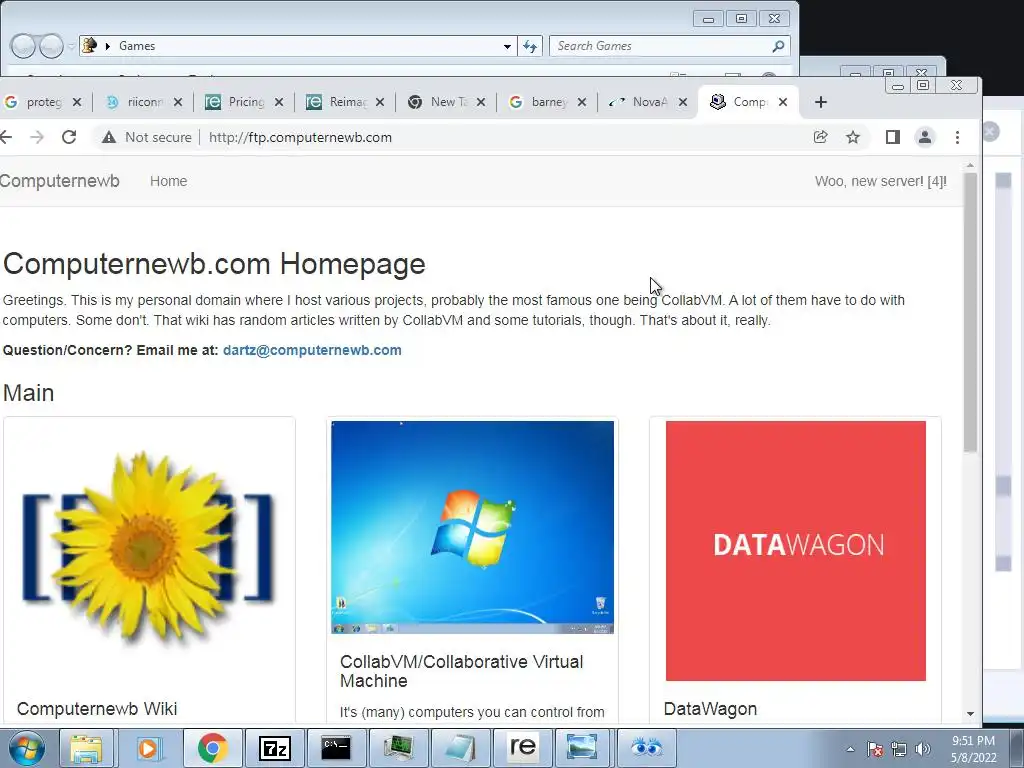Viewport: 1024px width, 768px height.
Task: Open the sunflower Computernewb Wiki image
Action: [x=149, y=550]
